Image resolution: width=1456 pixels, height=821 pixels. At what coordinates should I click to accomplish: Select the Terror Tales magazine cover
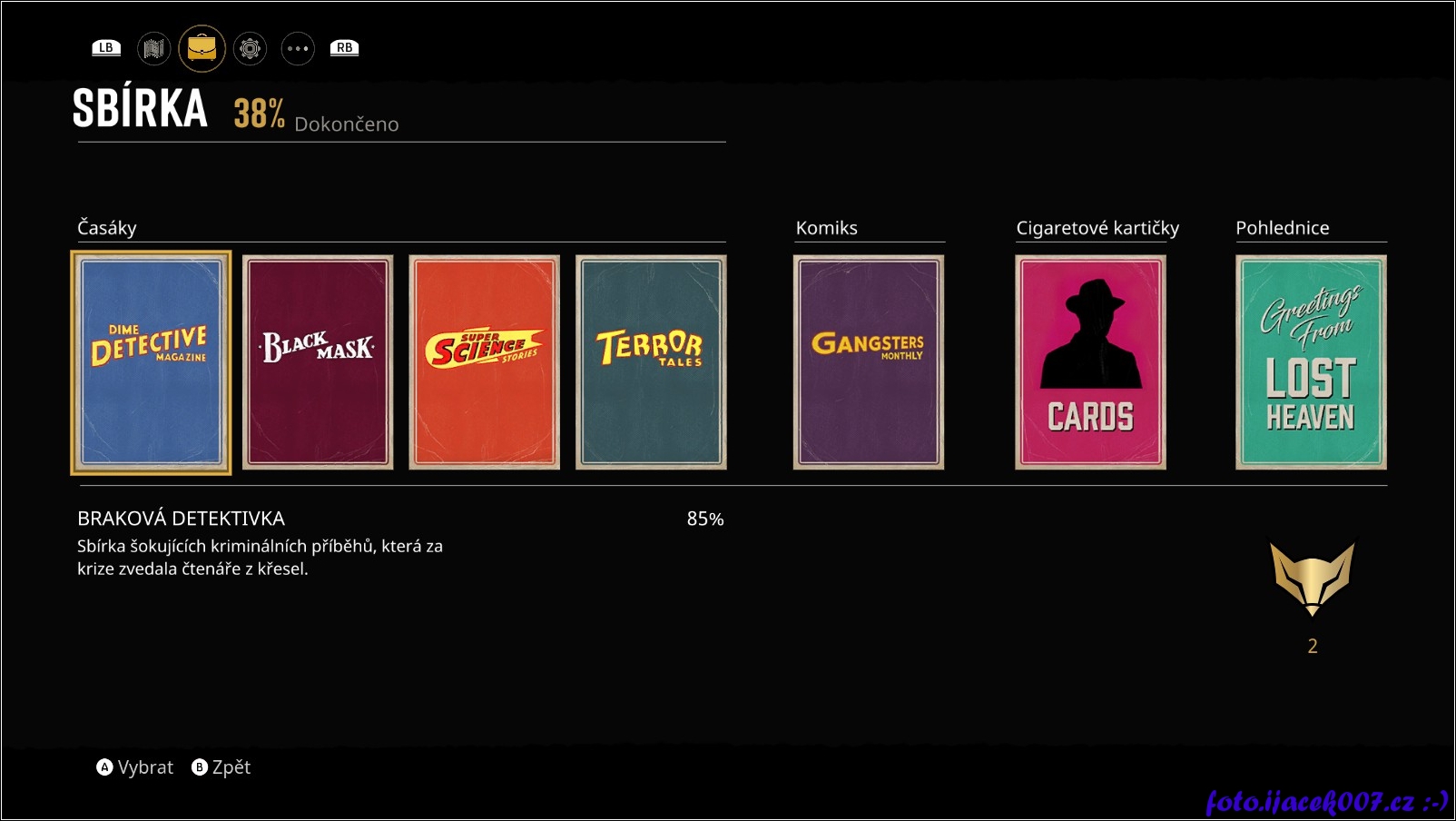tap(651, 362)
